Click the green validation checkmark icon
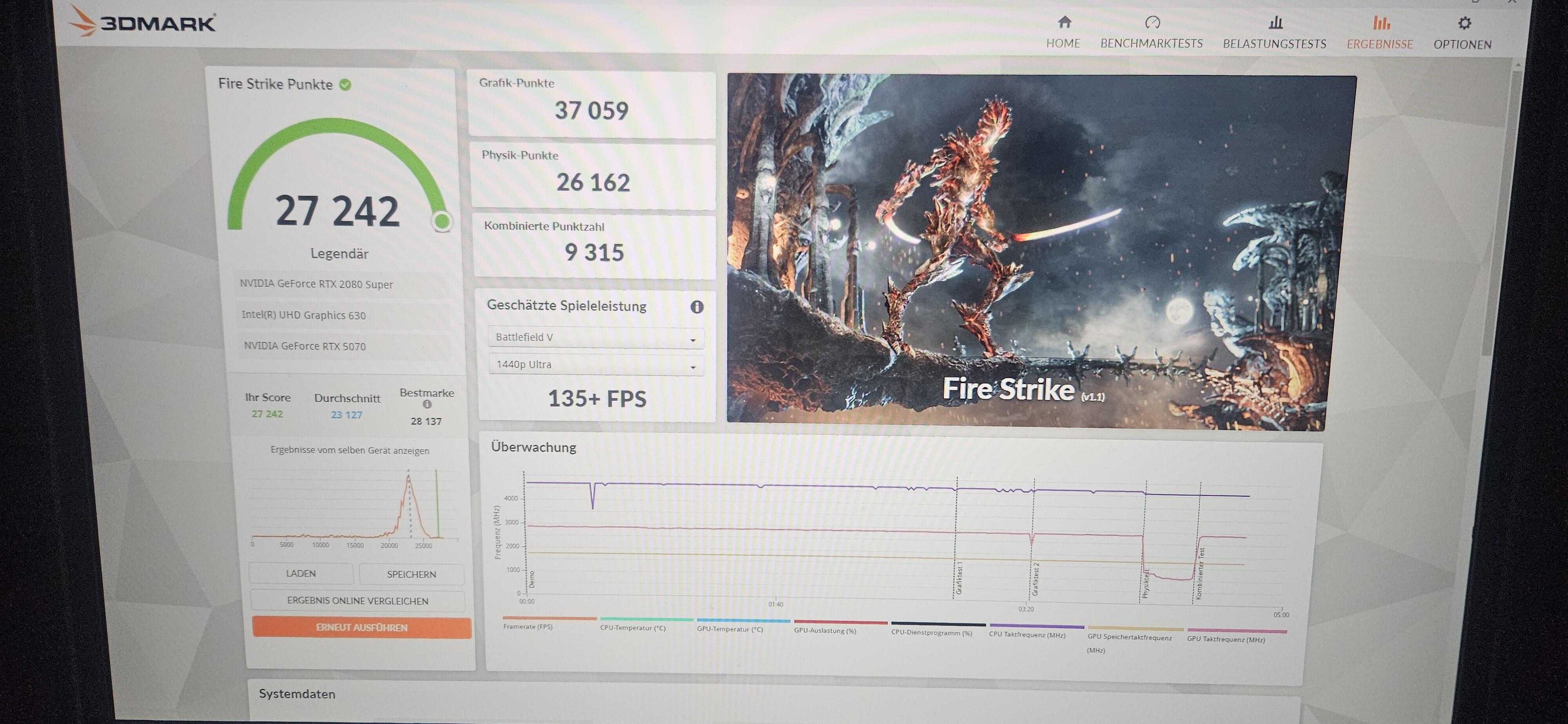The height and width of the screenshot is (724, 1568). click(345, 85)
